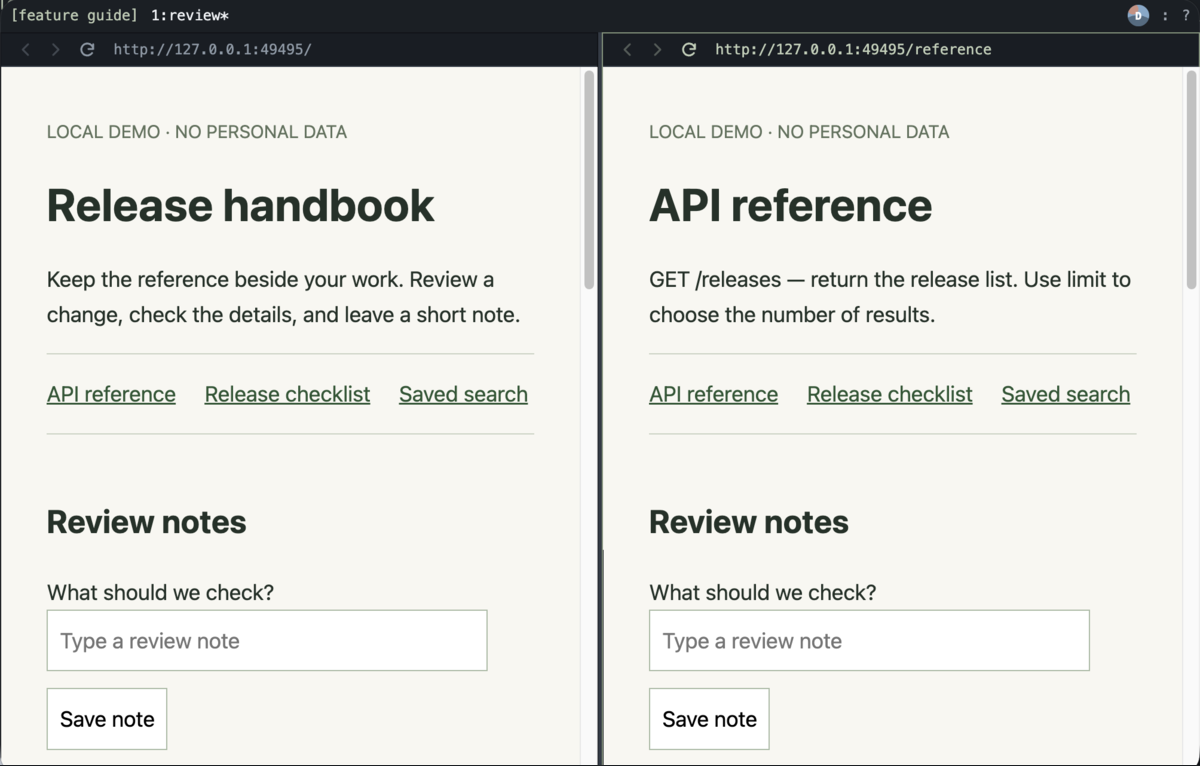Image resolution: width=1200 pixels, height=766 pixels.
Task: Open the colon menu in the top bar
Action: pos(1165,15)
